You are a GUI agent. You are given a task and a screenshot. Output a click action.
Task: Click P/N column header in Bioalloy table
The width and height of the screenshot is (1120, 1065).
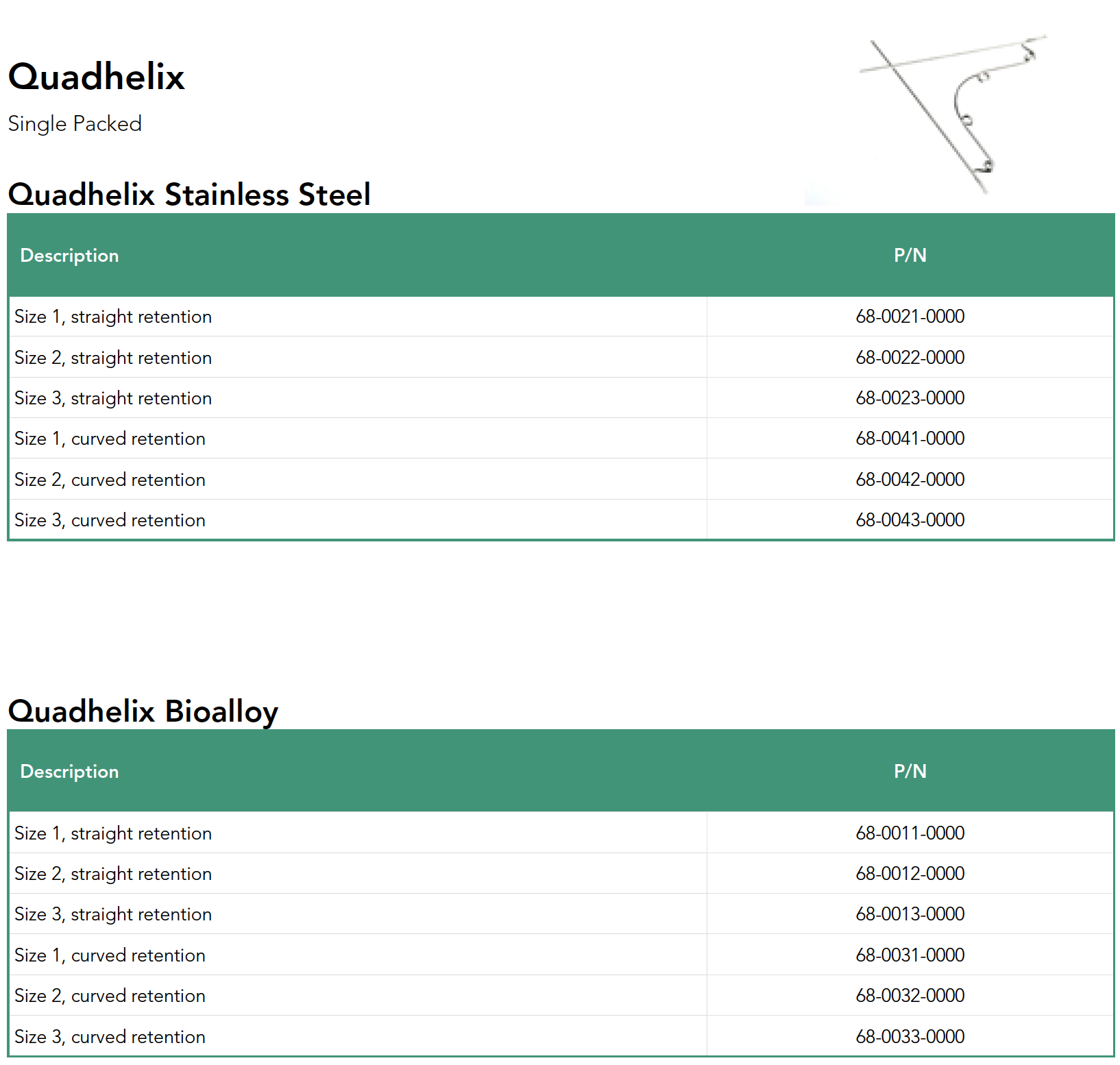pyautogui.click(x=910, y=772)
